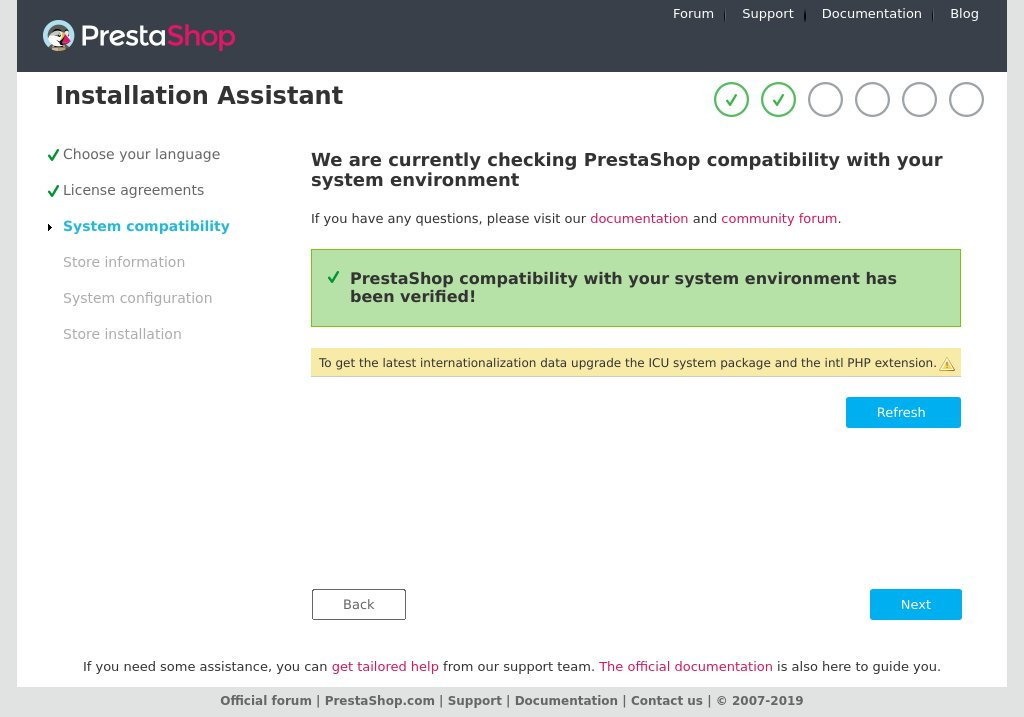Click the PrestaShop puffin logo
The width and height of the screenshot is (1024, 717).
coord(58,35)
